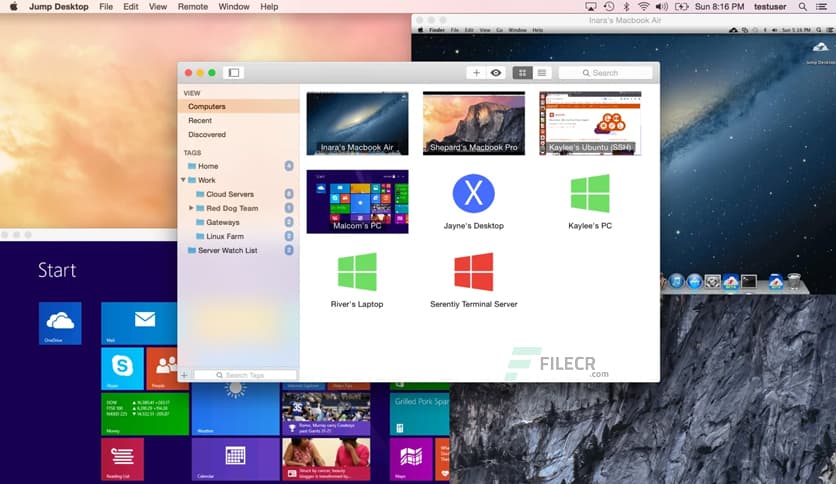
Task: Toggle the eye preview button
Action: click(x=496, y=72)
